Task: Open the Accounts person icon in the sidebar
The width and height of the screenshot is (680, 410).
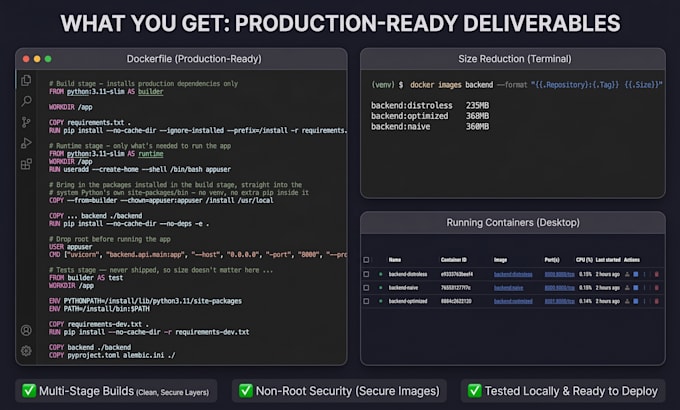Action: click(26, 330)
